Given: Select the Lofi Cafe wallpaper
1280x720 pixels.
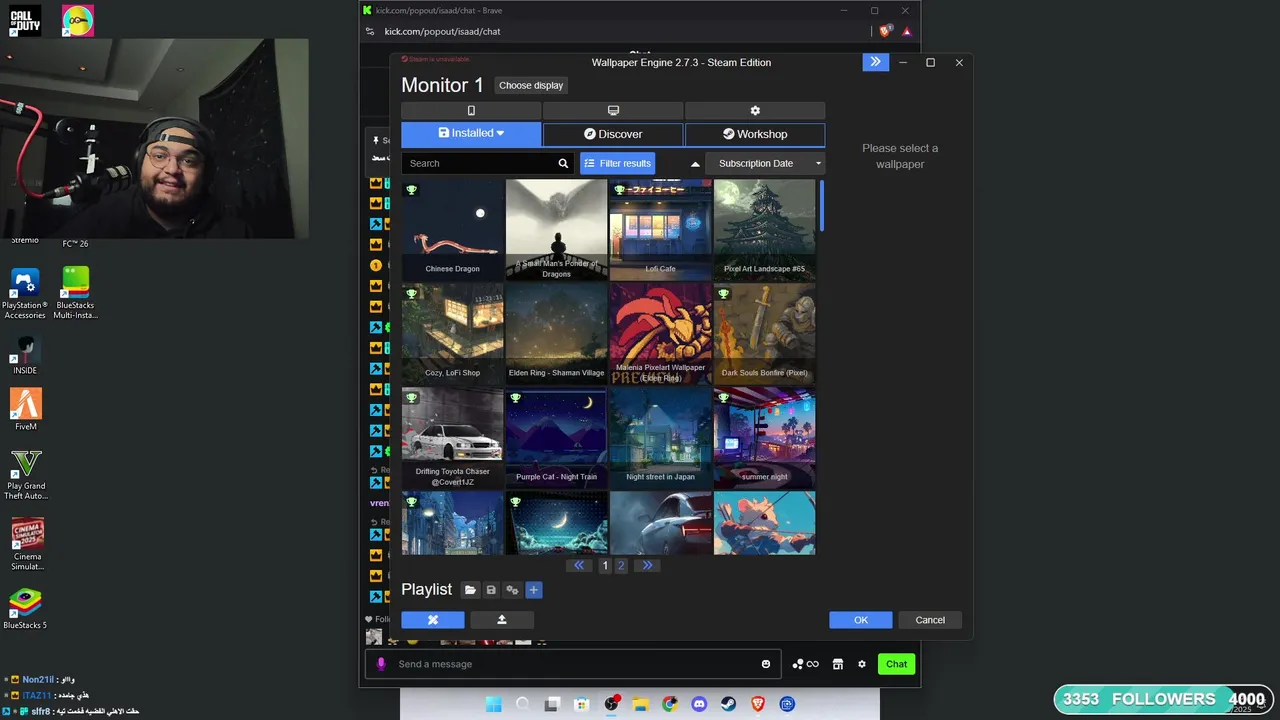Looking at the screenshot, I should click(x=661, y=230).
